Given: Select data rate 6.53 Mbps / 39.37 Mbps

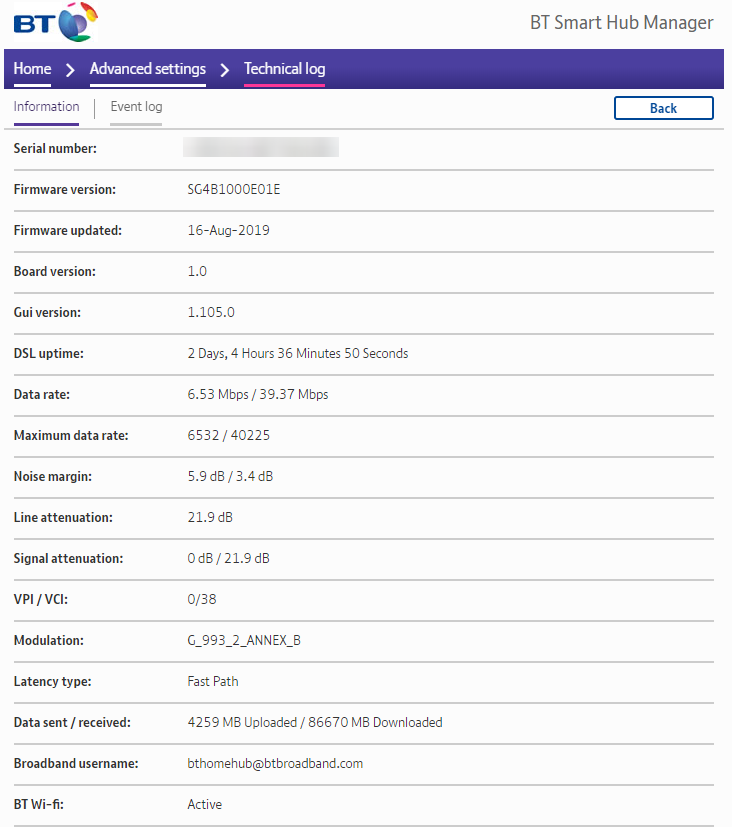Looking at the screenshot, I should 257,395.
